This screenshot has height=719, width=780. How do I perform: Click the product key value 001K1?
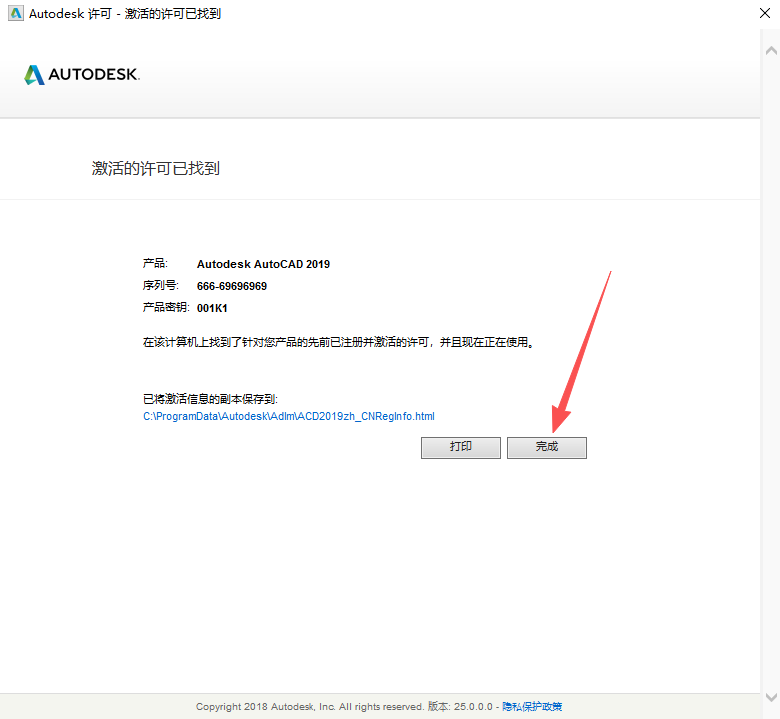(x=212, y=308)
